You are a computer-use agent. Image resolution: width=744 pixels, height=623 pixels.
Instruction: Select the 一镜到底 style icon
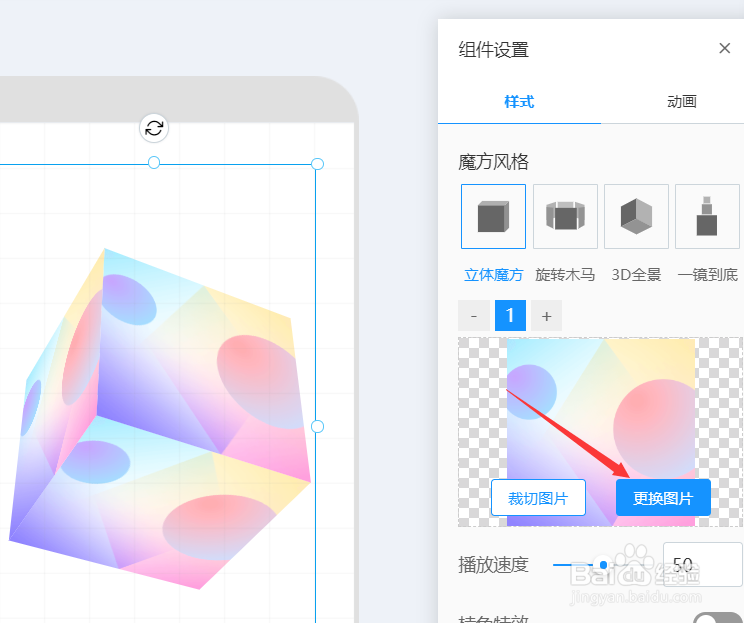click(707, 216)
